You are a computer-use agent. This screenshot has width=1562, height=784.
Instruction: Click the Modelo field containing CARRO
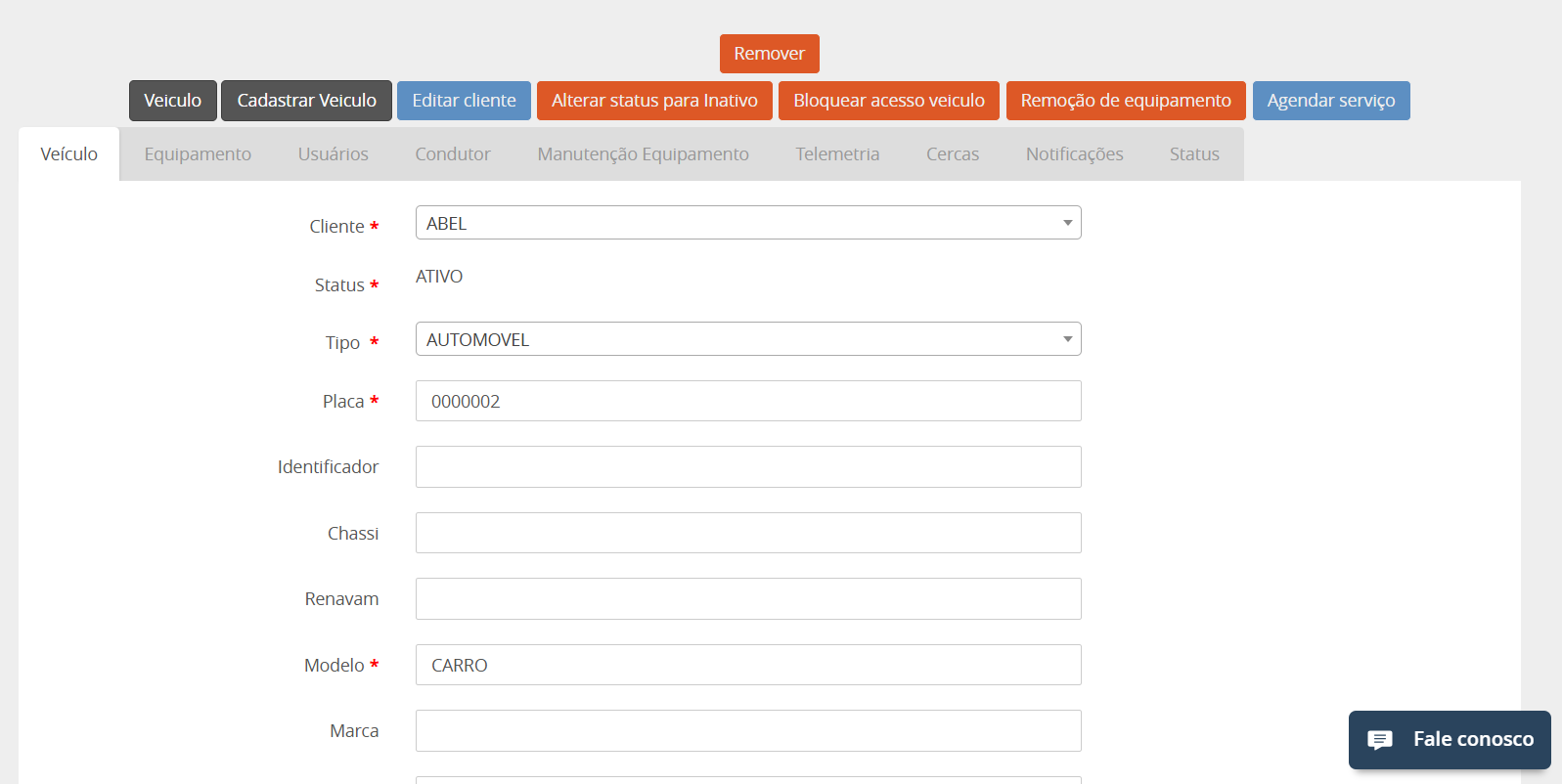(748, 665)
